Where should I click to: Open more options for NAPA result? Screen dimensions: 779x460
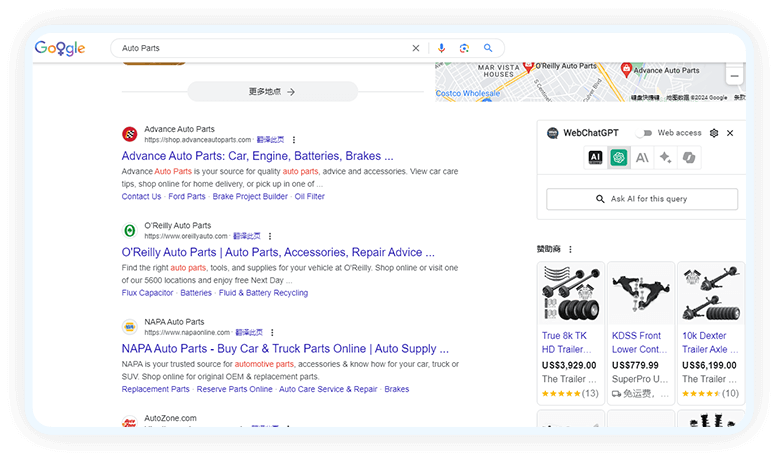[272, 333]
